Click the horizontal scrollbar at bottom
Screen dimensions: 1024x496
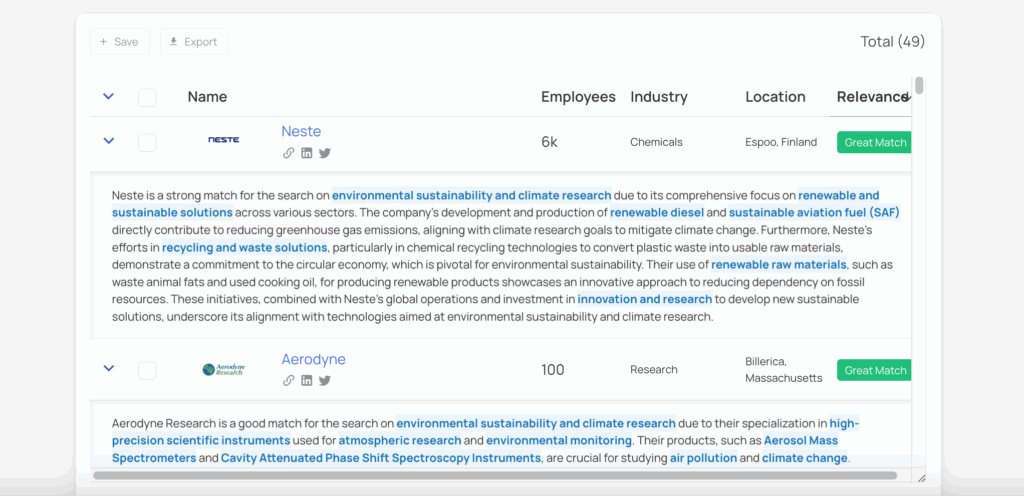click(x=500, y=476)
